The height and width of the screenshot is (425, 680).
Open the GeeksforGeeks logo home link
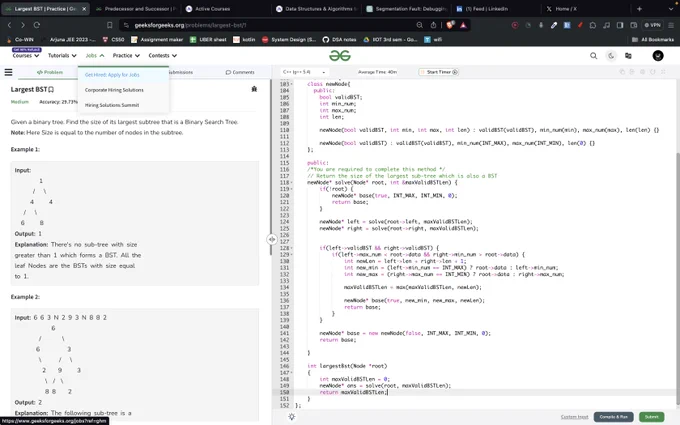[x=340, y=56]
